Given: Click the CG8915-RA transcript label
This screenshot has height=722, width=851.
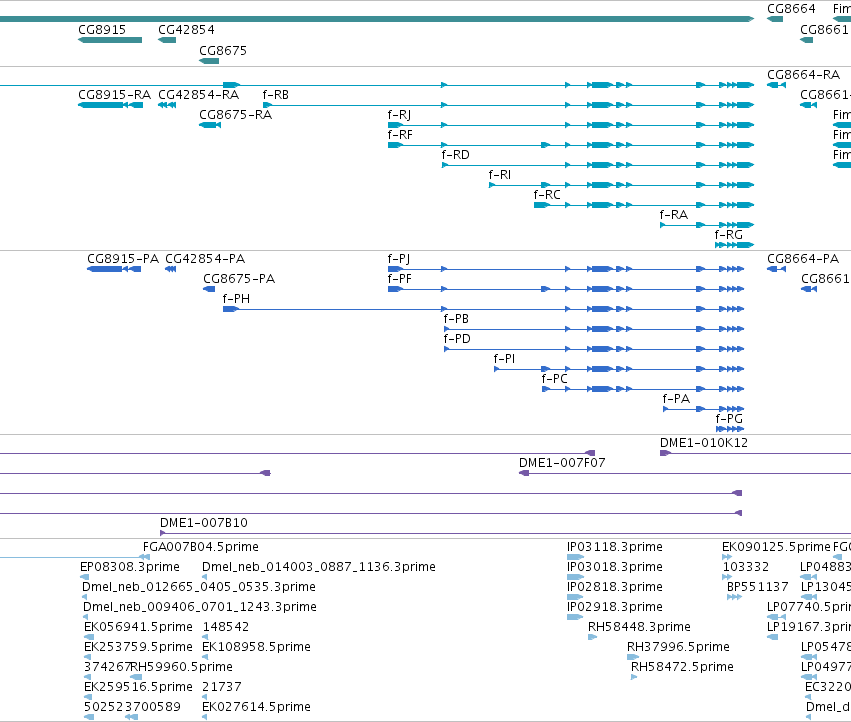Looking at the screenshot, I should click(115, 94).
